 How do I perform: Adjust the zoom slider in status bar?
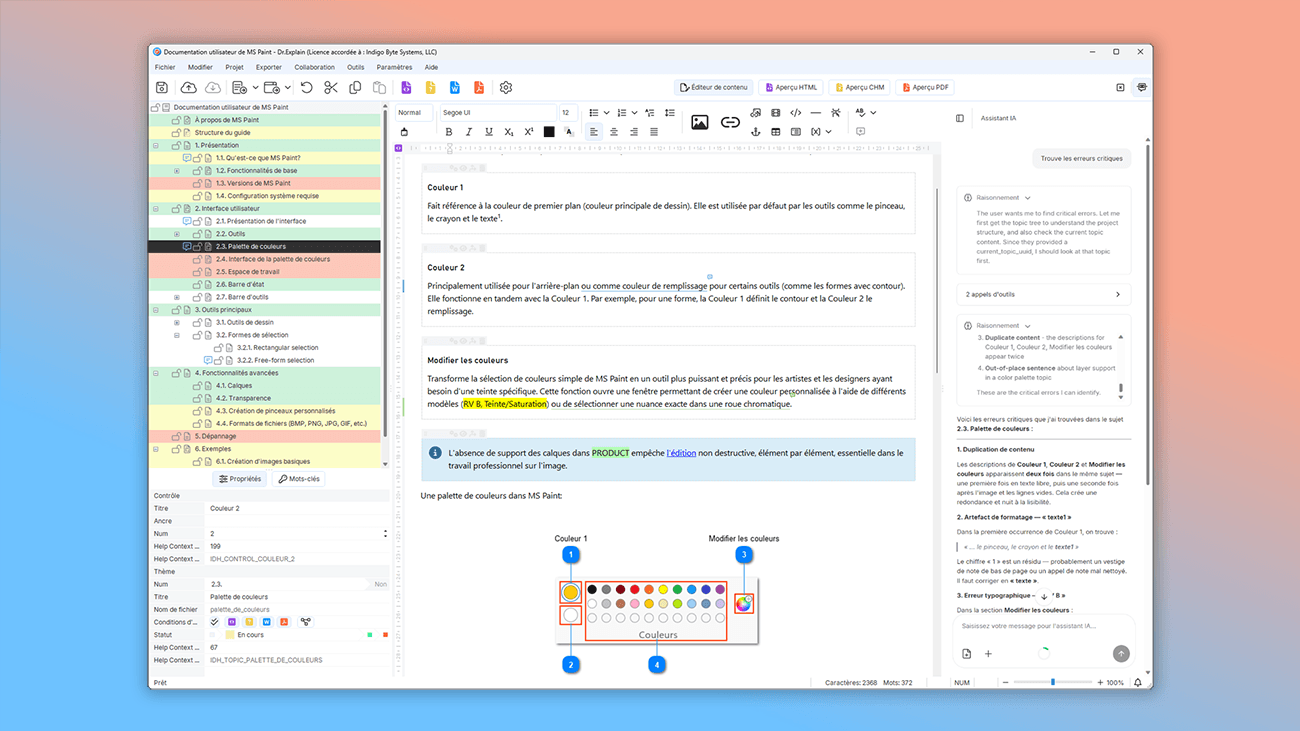tap(1052, 683)
